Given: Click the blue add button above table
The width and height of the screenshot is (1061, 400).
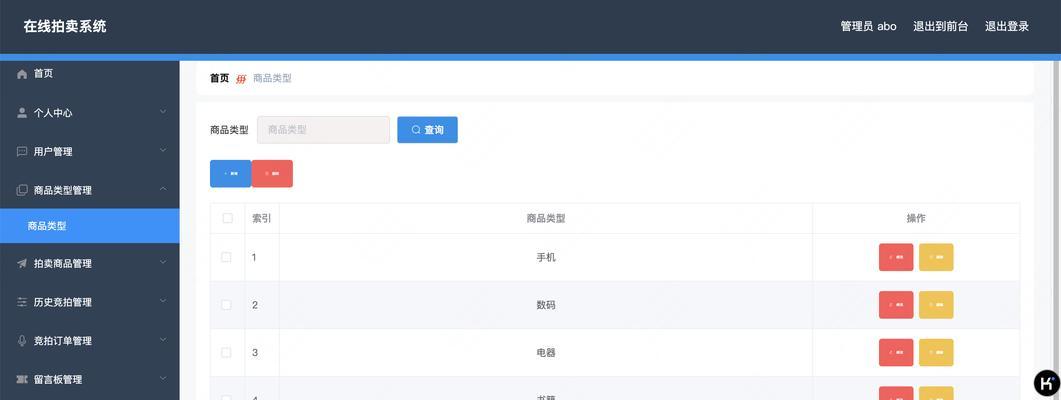Looking at the screenshot, I should 231,174.
